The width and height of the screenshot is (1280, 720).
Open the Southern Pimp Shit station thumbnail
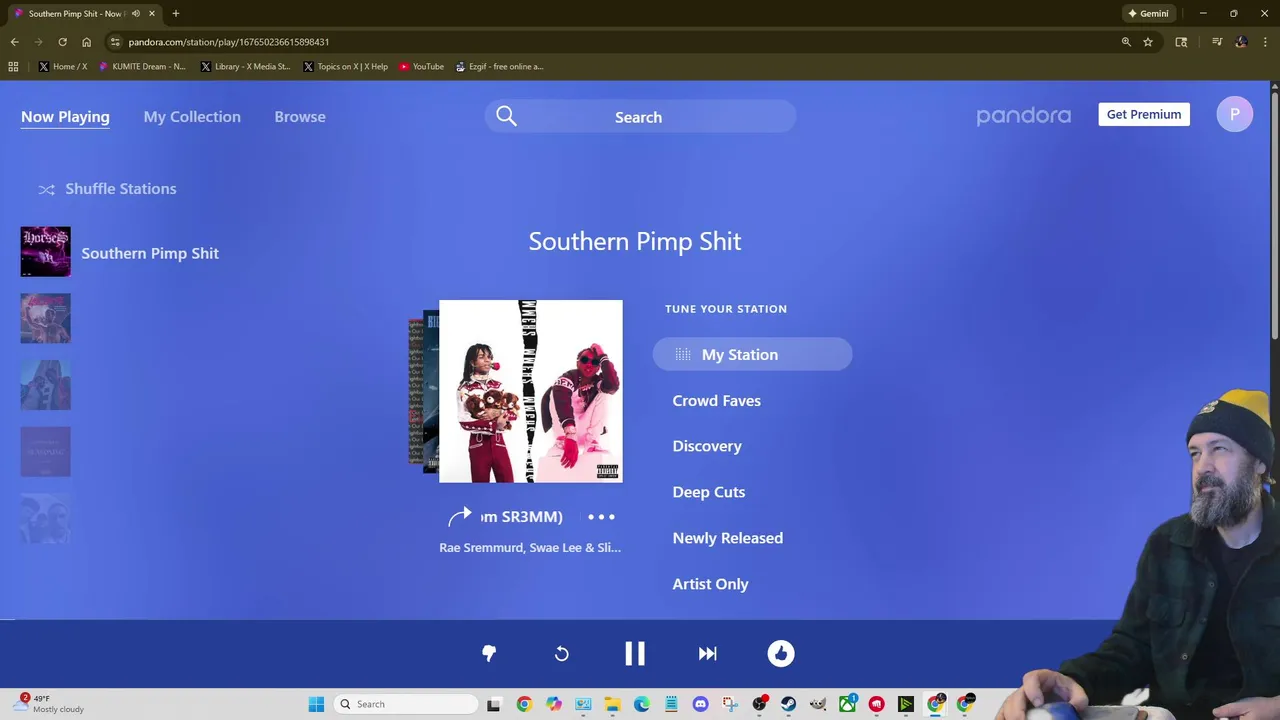(46, 251)
